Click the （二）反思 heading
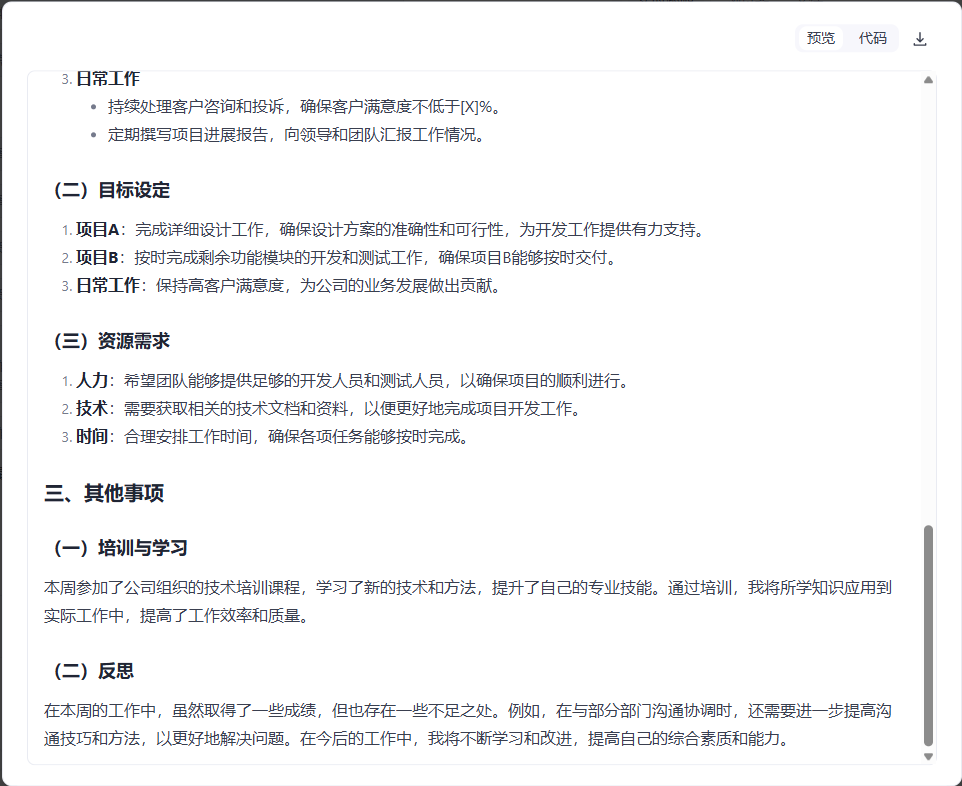 click(x=92, y=671)
